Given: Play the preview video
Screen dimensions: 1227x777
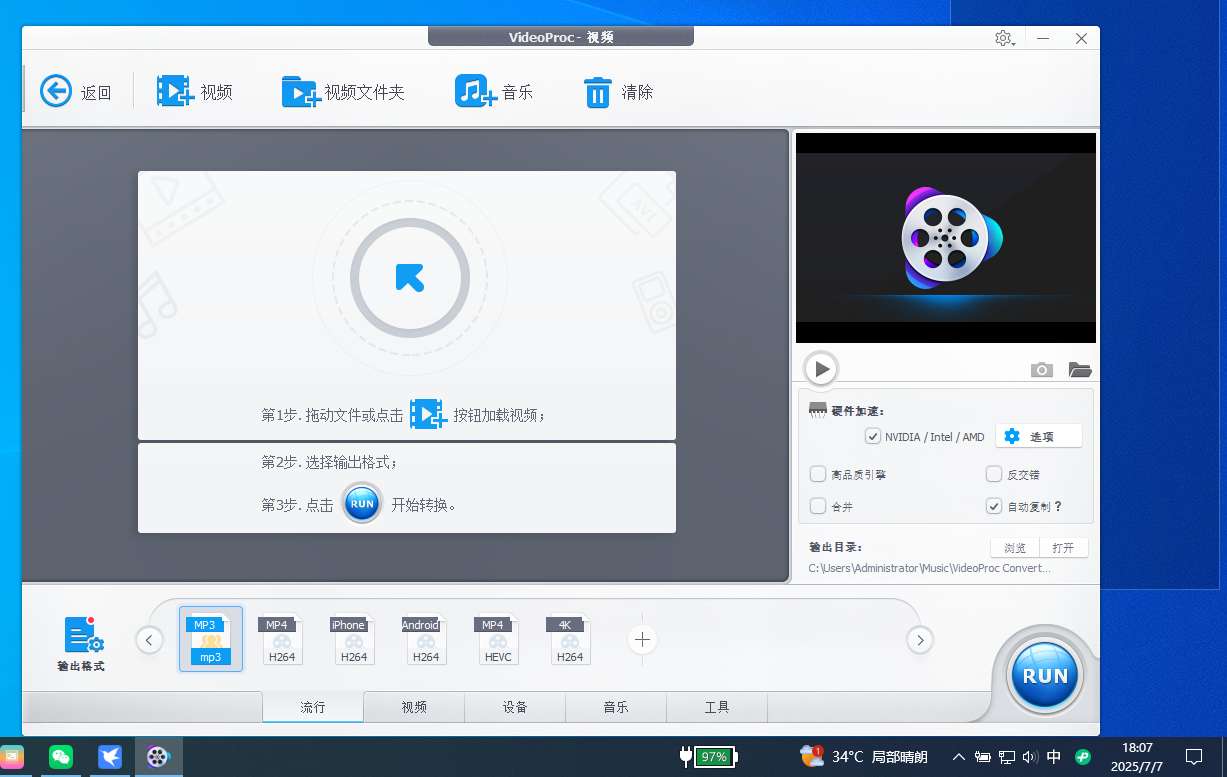Looking at the screenshot, I should click(821, 369).
